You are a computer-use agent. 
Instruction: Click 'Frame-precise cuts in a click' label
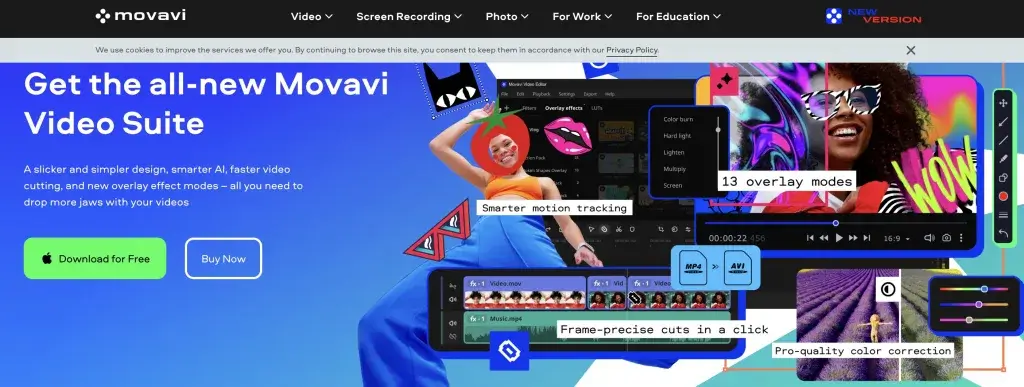(664, 330)
